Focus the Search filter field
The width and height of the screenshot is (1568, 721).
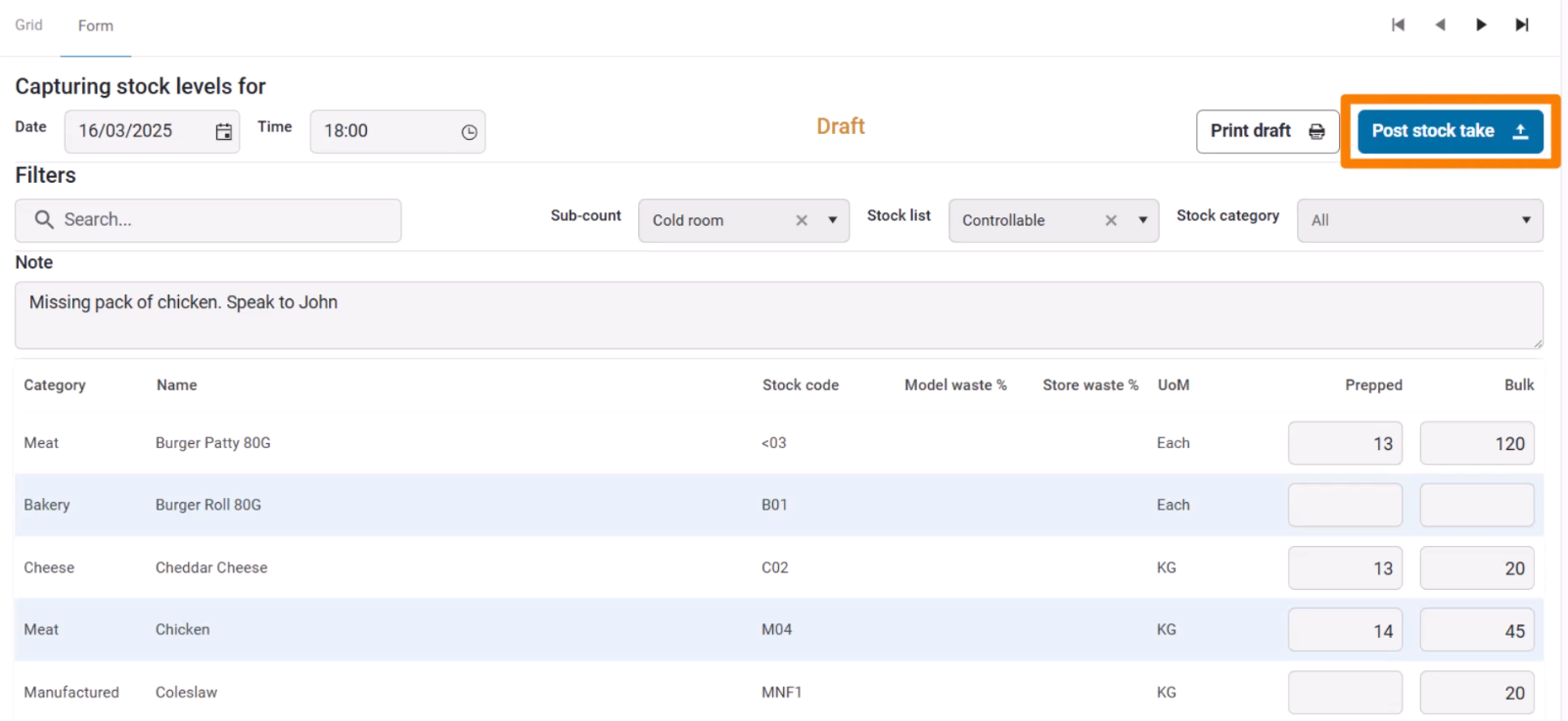click(x=208, y=220)
